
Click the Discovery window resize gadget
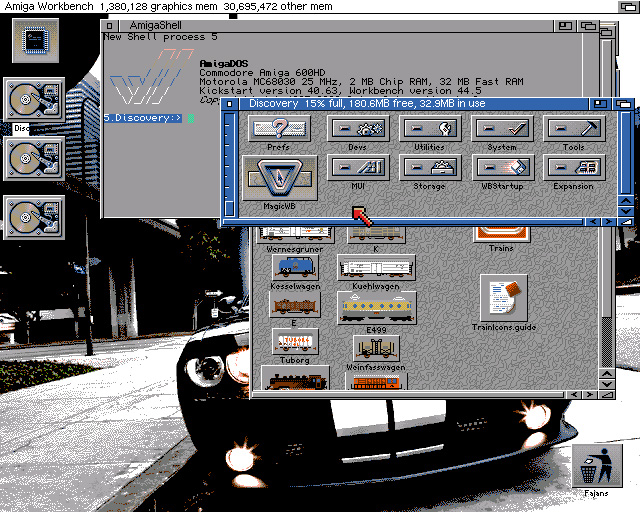click(626, 222)
